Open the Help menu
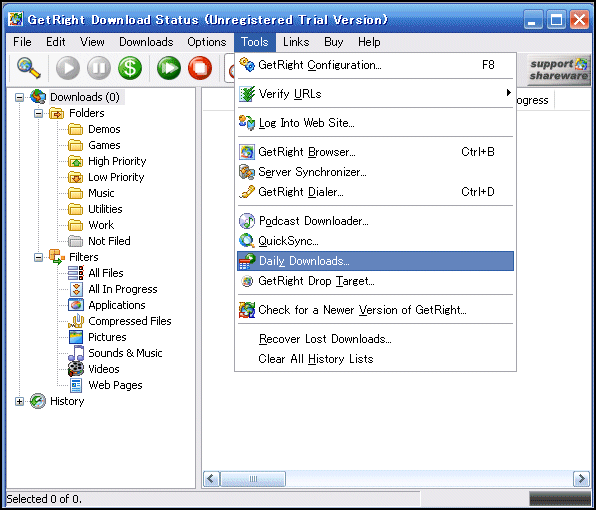 click(369, 42)
